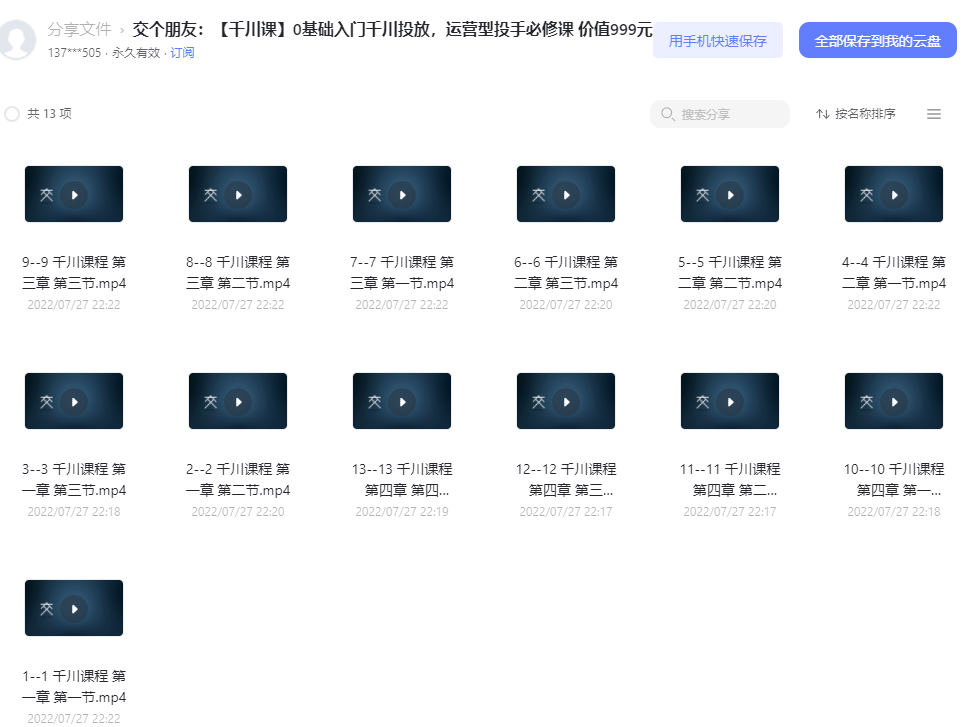This screenshot has width=971, height=727.
Task: Open video thumbnail for 13--13 千川课程
Action: point(402,401)
